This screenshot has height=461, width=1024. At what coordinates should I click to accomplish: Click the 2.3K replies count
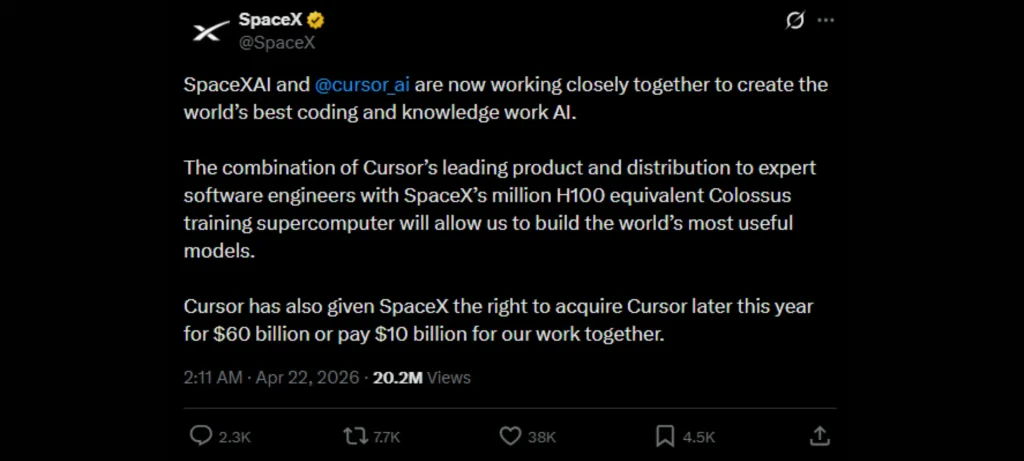coord(234,437)
